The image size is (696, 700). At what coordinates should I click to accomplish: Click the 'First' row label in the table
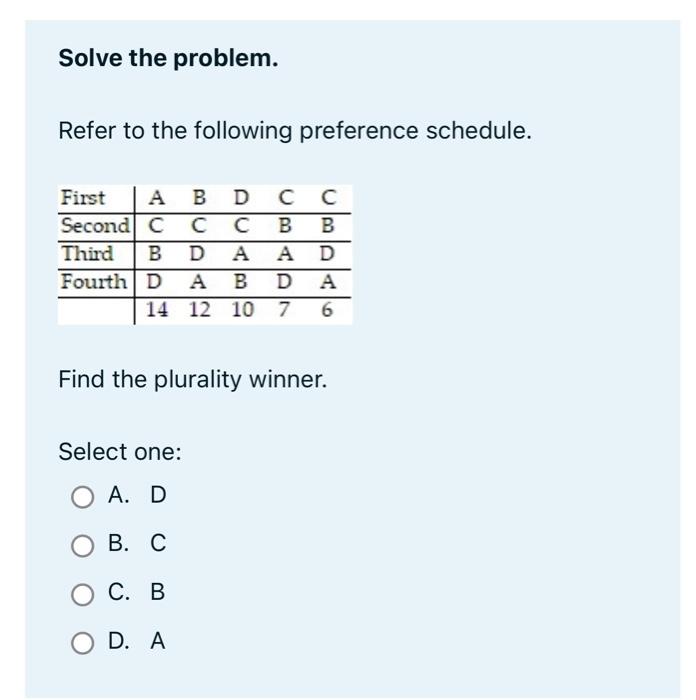coord(83,197)
